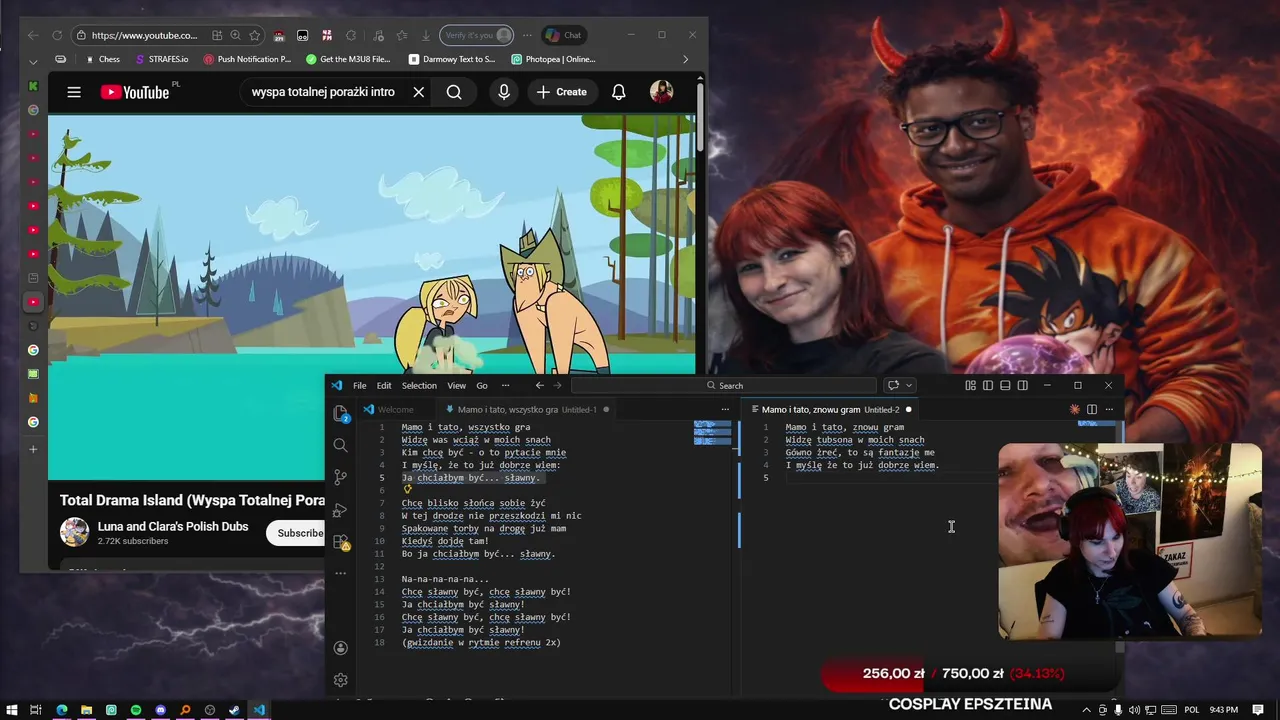This screenshot has height=720, width=1280.
Task: Open VS Code Accounts icon
Action: point(340,648)
